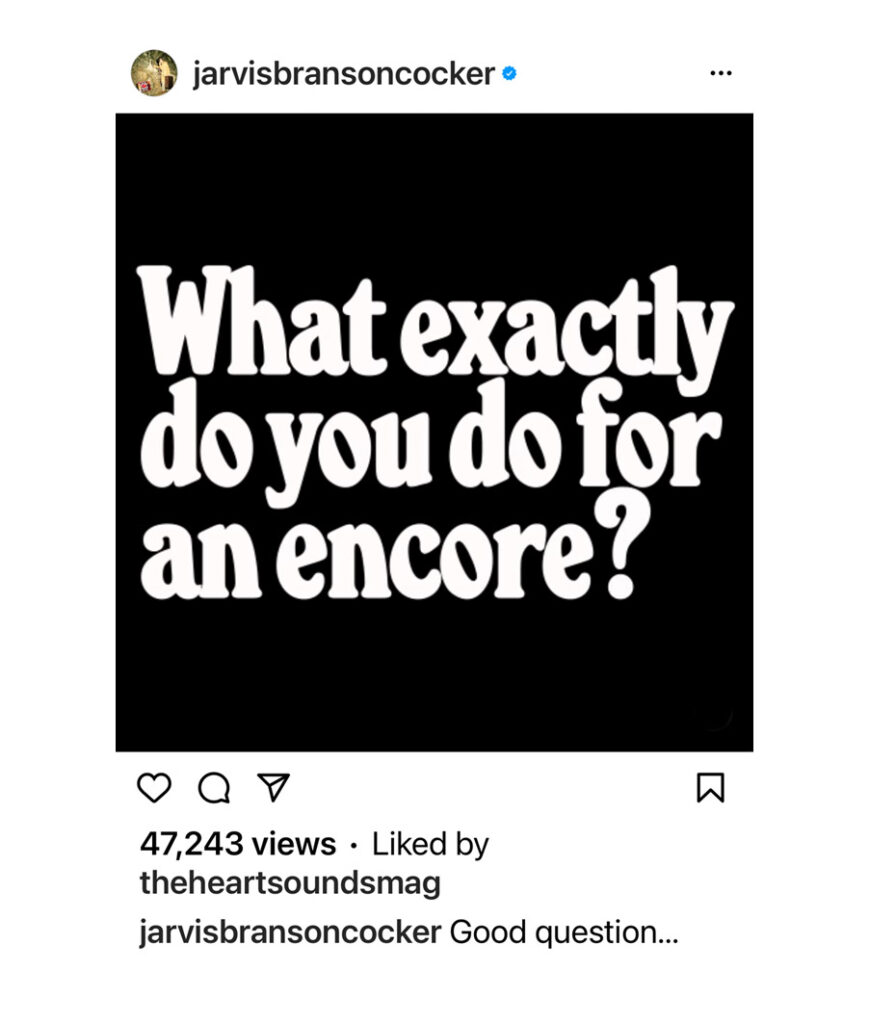The height and width of the screenshot is (1024, 869).
Task: Click the "do you do for" text line
Action: pyautogui.click(x=431, y=438)
